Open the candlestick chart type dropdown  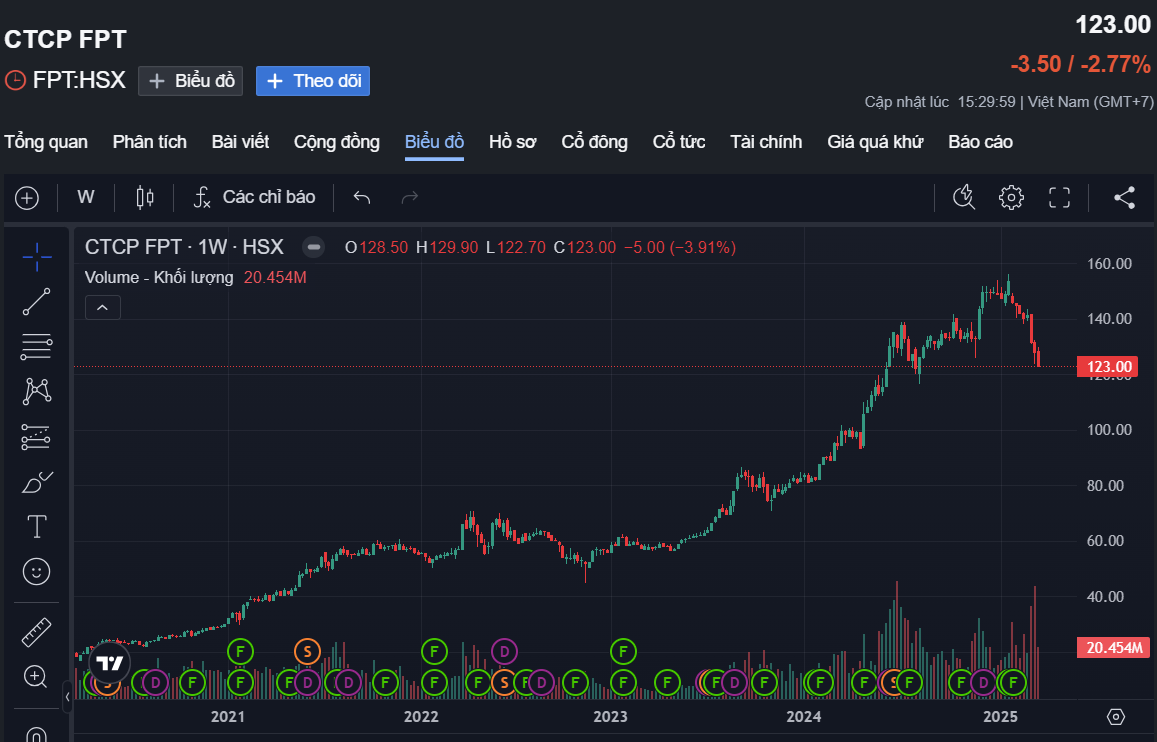pos(145,197)
